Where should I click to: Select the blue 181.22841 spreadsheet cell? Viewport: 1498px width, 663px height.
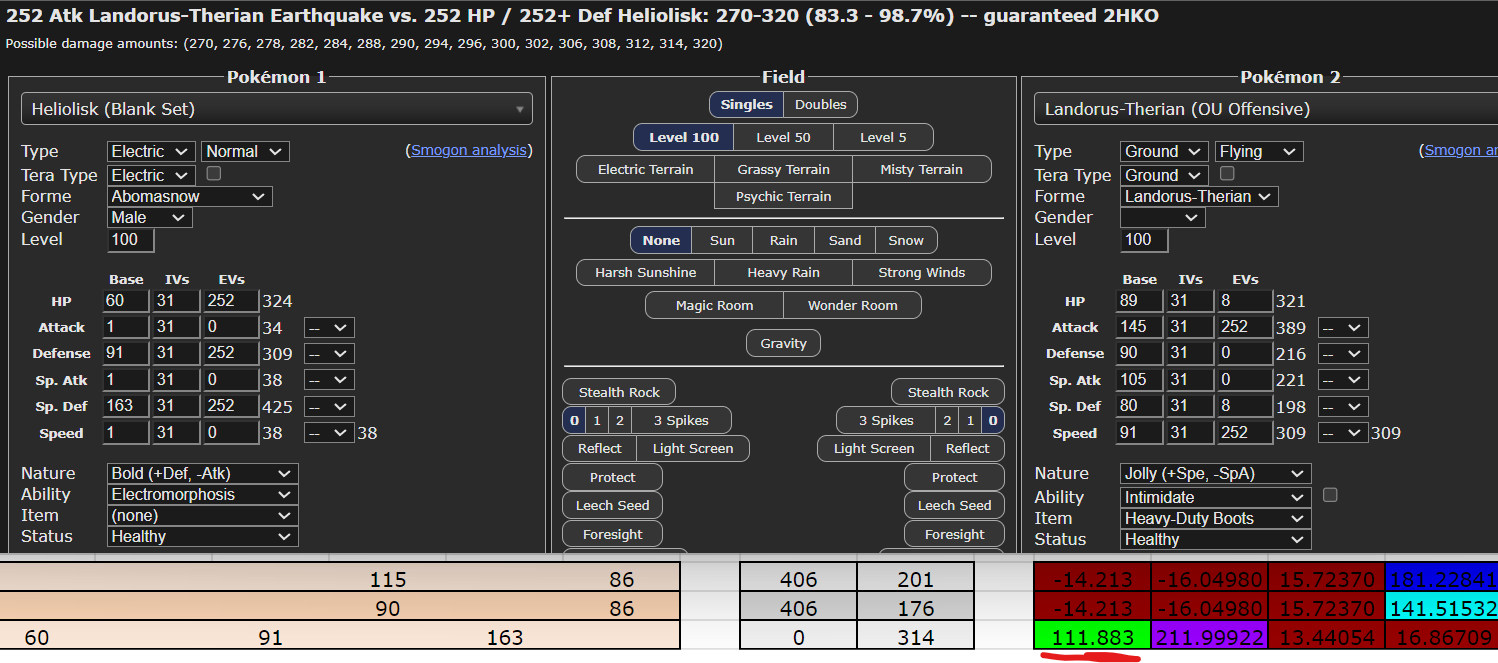click(1441, 579)
